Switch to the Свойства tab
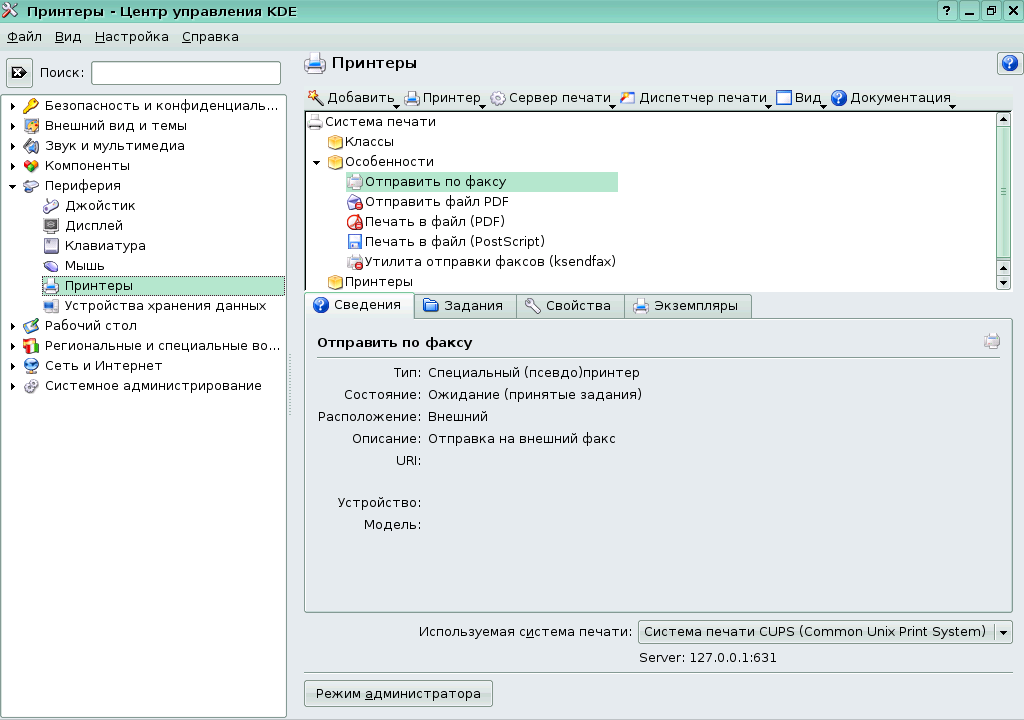Image resolution: width=1024 pixels, height=720 pixels. coord(569,306)
